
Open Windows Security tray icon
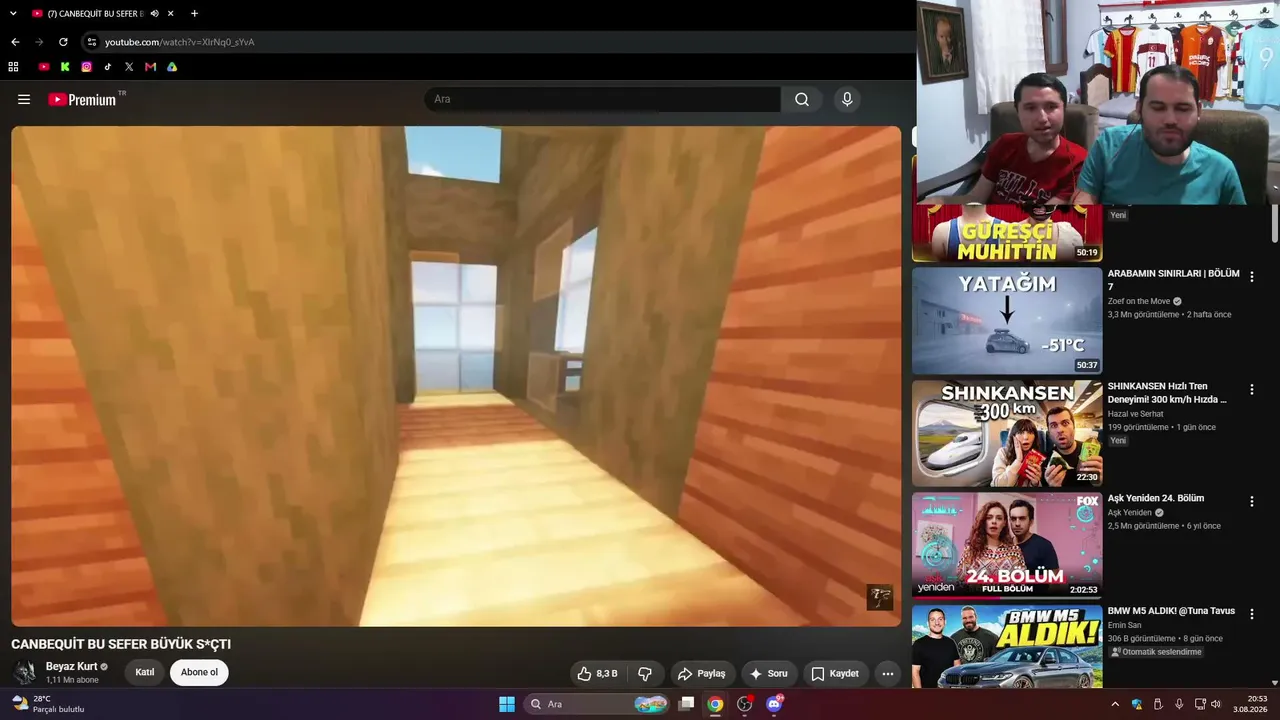pyautogui.click(x=1137, y=704)
